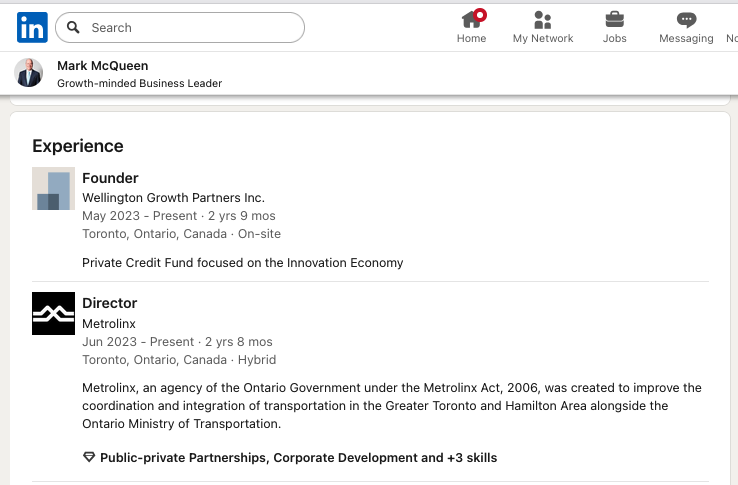Click the Experience section heading
Image resolution: width=738 pixels, height=485 pixels.
pos(78,146)
